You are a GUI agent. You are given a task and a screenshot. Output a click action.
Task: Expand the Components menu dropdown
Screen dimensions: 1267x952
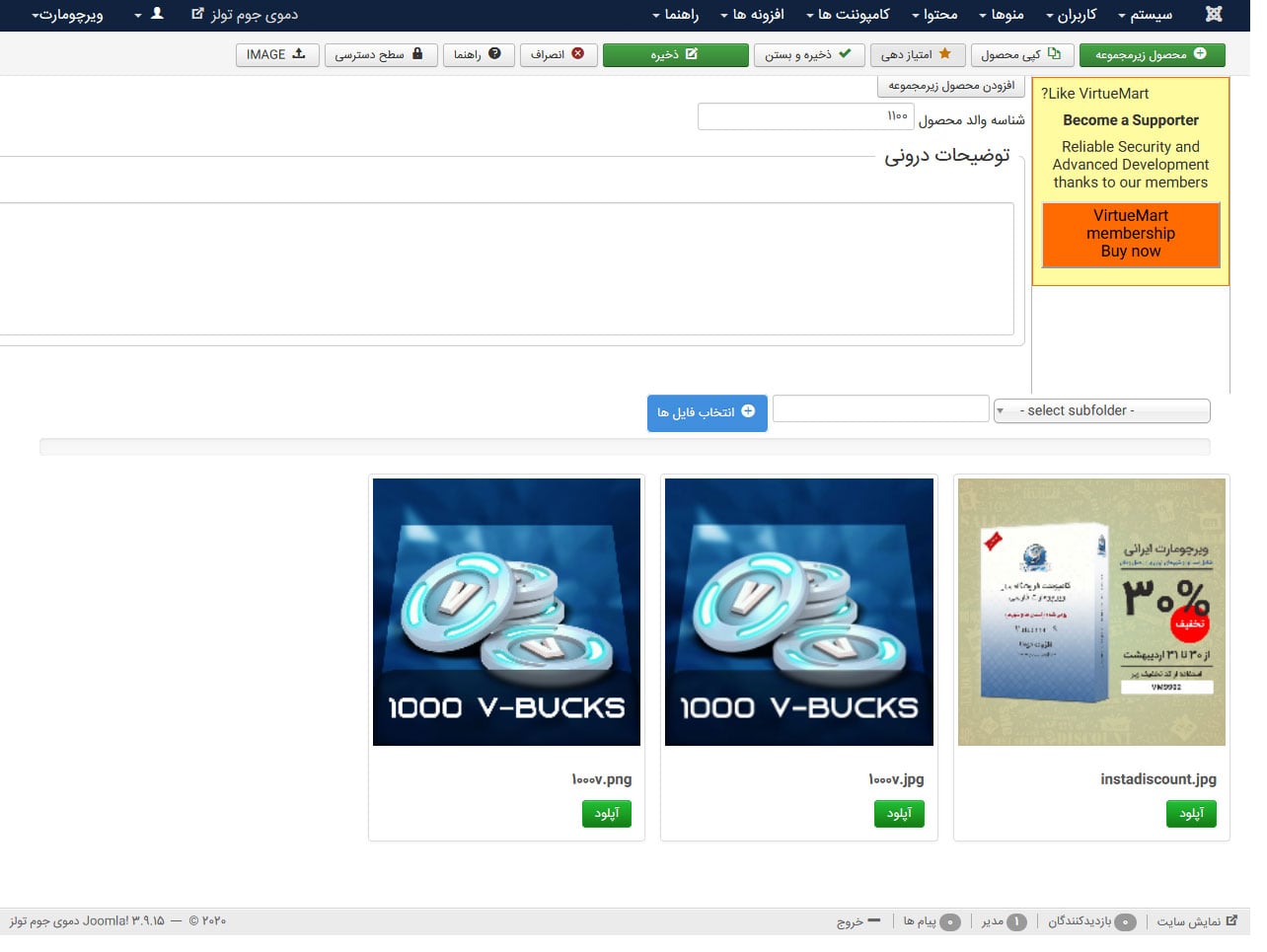[848, 15]
